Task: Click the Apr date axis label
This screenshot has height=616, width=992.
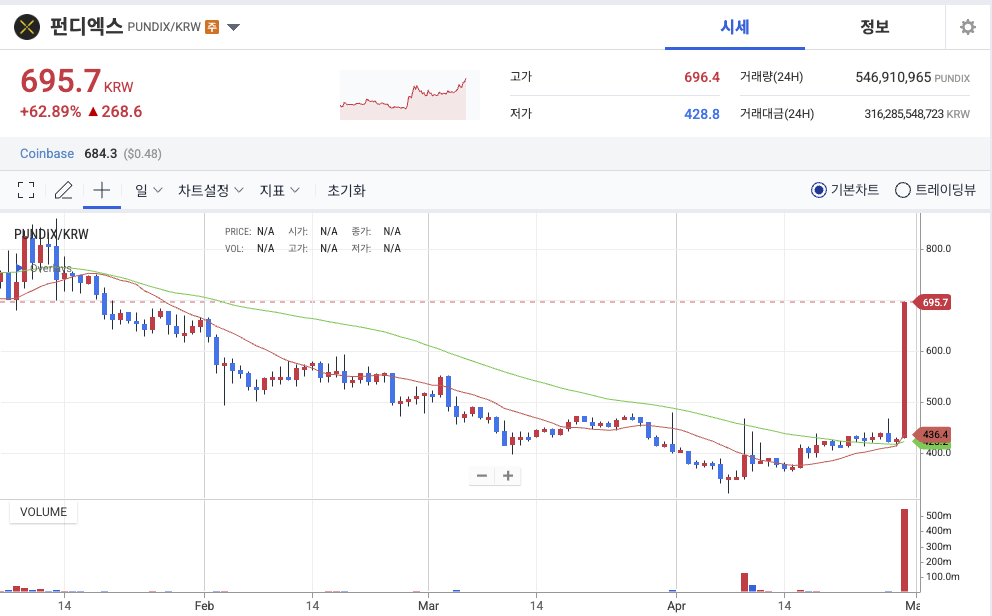Action: click(676, 606)
